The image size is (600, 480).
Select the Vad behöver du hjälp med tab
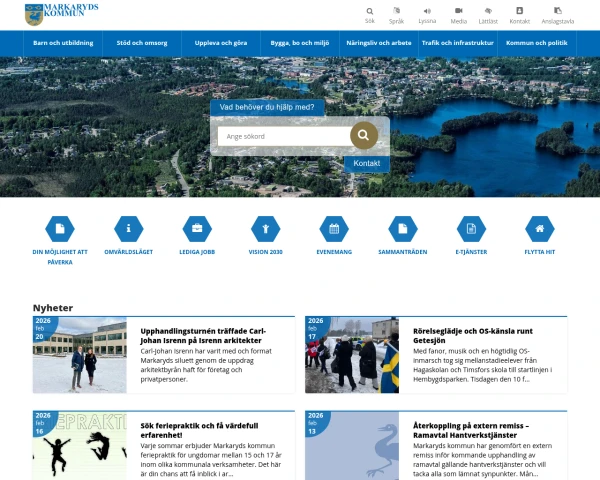[x=267, y=108]
